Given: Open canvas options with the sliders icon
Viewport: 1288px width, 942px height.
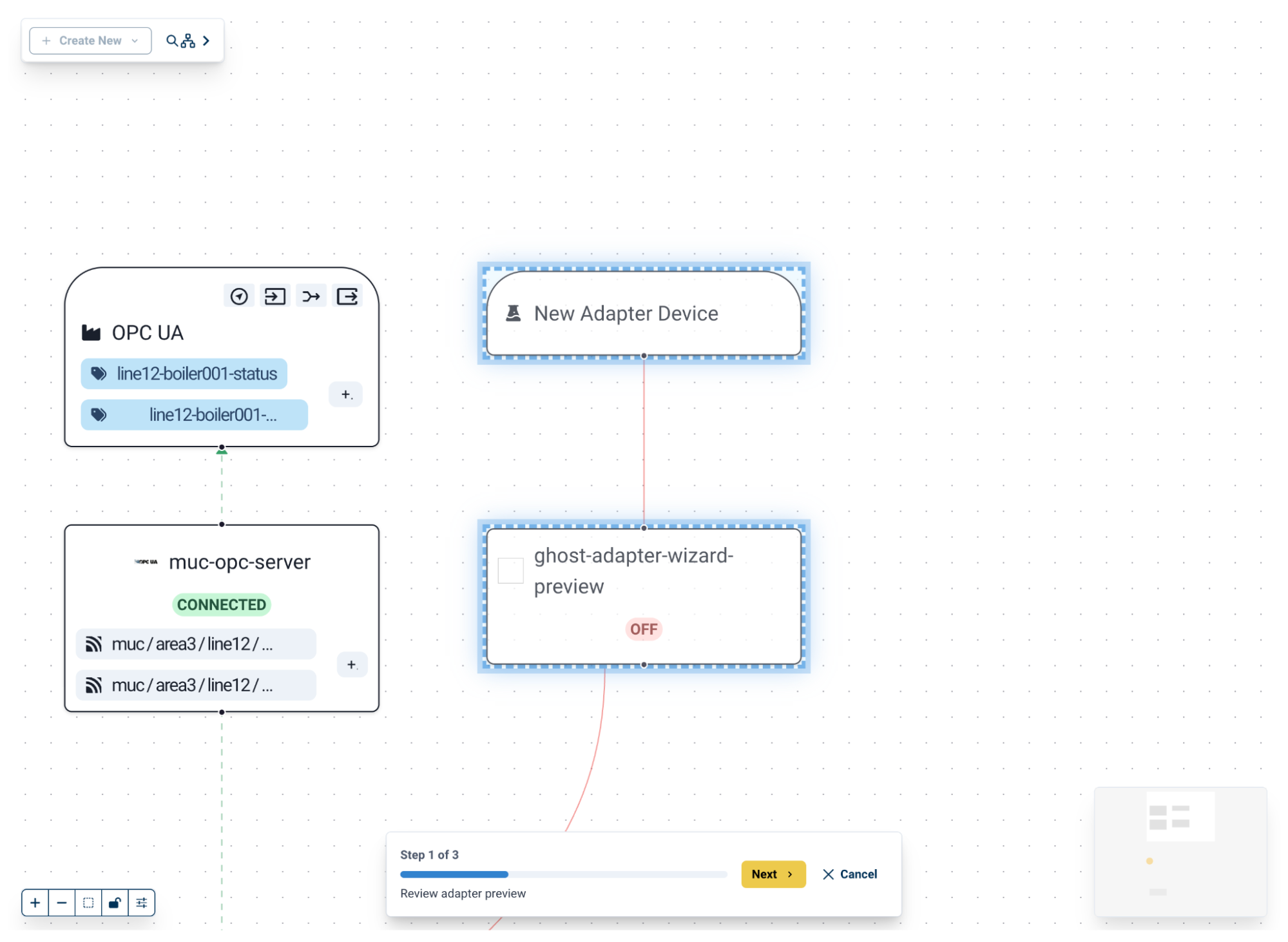Looking at the screenshot, I should (x=142, y=903).
